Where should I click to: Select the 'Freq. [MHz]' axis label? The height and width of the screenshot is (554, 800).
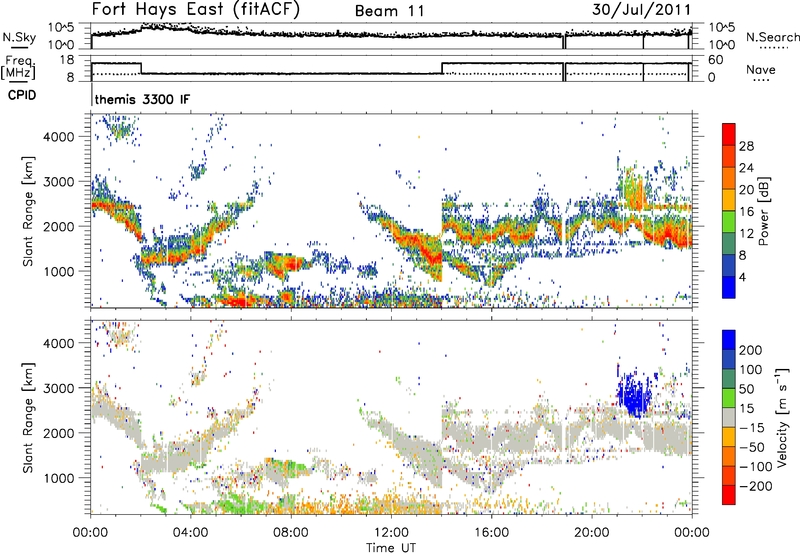click(x=20, y=68)
